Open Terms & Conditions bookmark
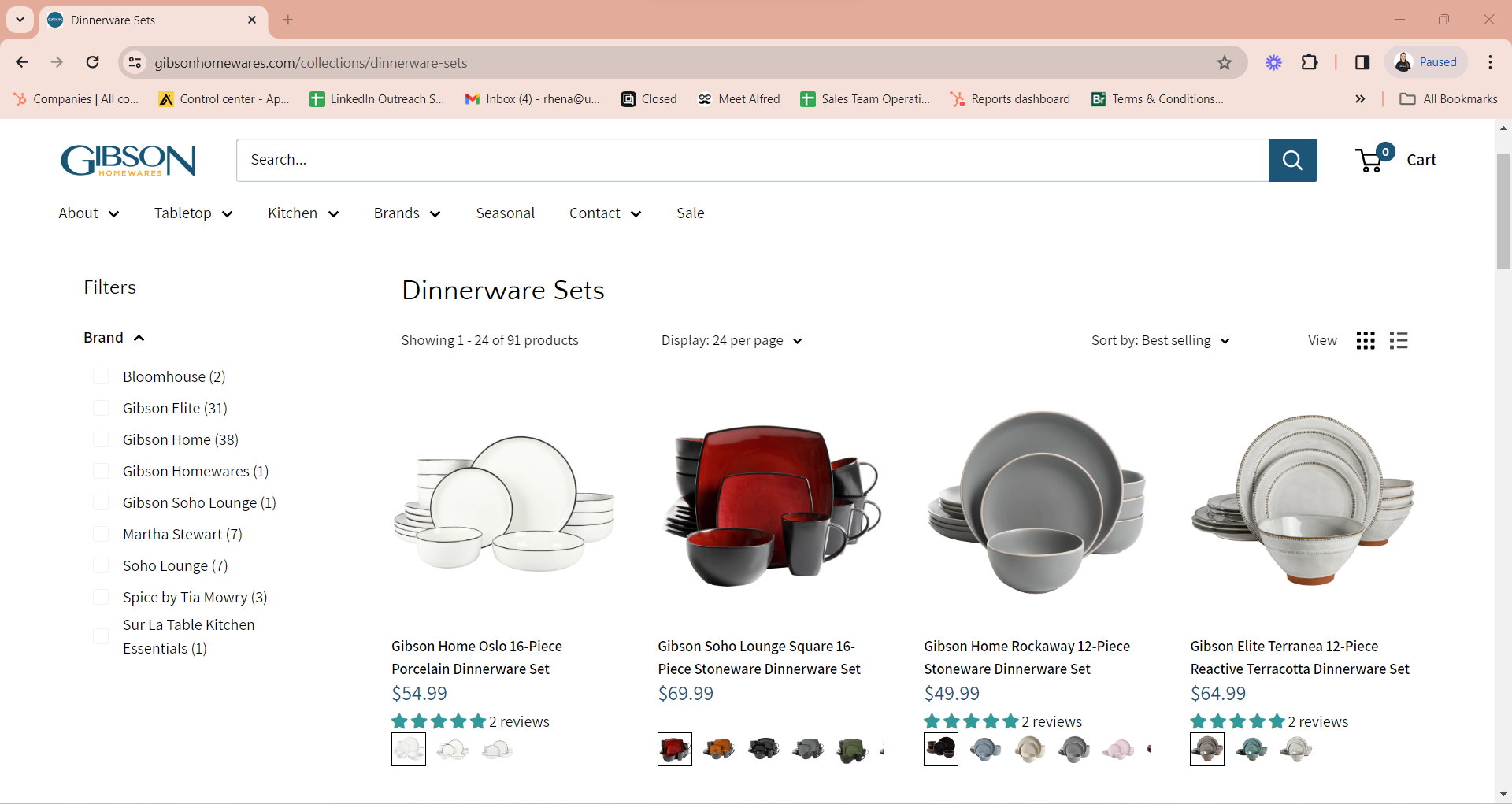Viewport: 1512px width, 804px height. tap(1158, 99)
